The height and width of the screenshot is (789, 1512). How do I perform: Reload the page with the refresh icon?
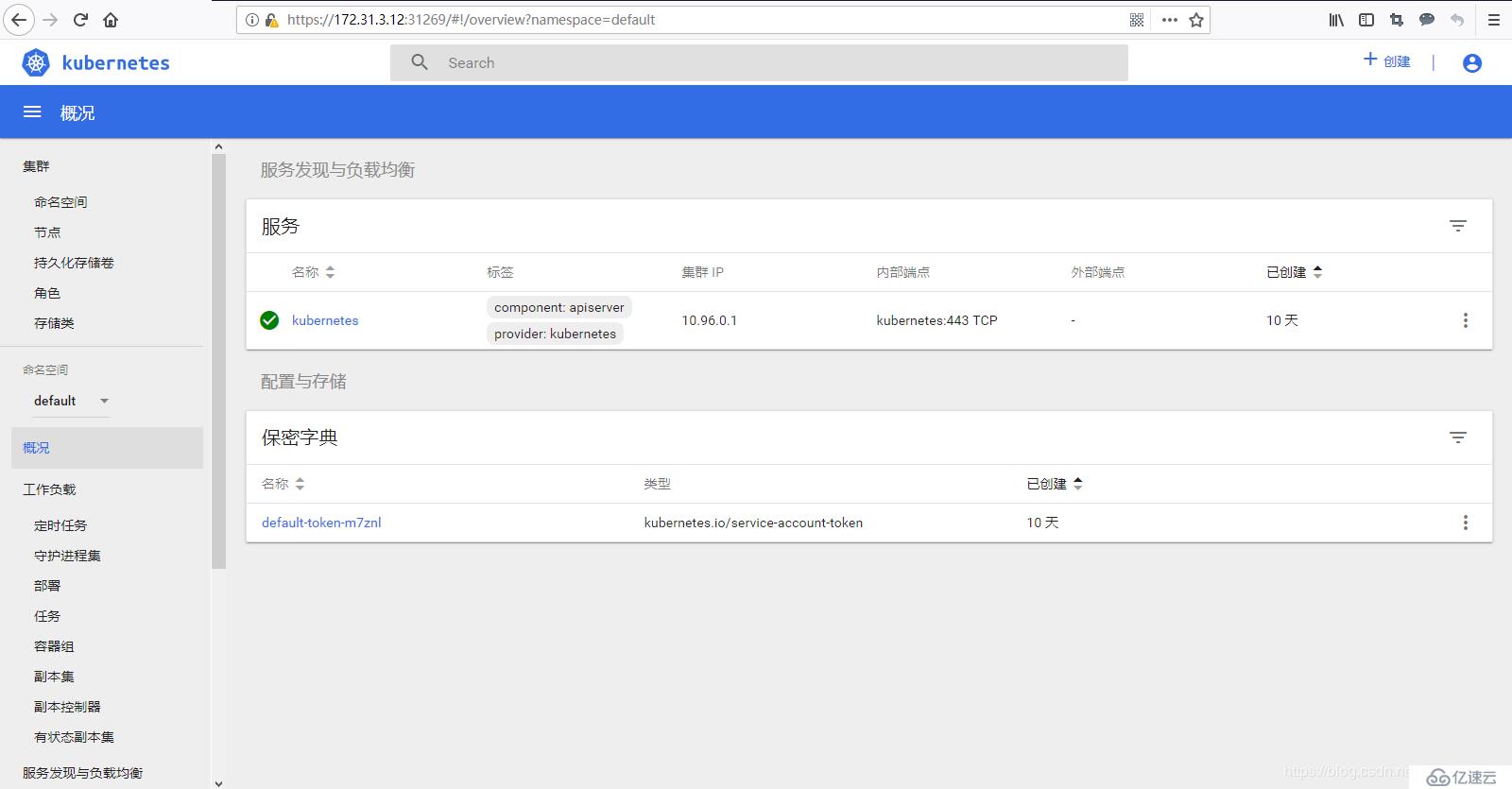[x=81, y=20]
